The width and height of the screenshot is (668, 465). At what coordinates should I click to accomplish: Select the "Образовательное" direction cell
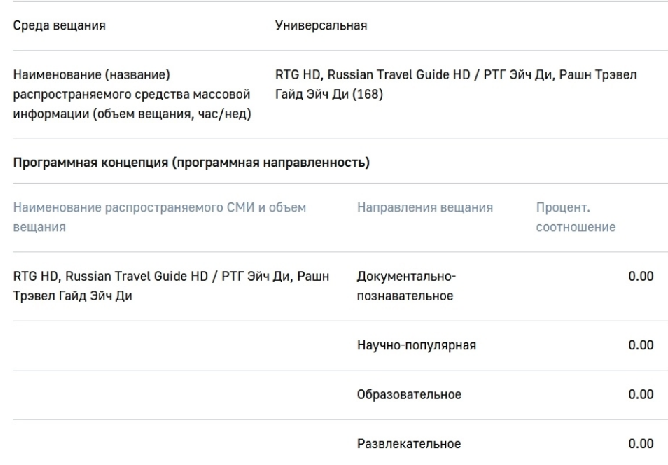pyautogui.click(x=409, y=394)
